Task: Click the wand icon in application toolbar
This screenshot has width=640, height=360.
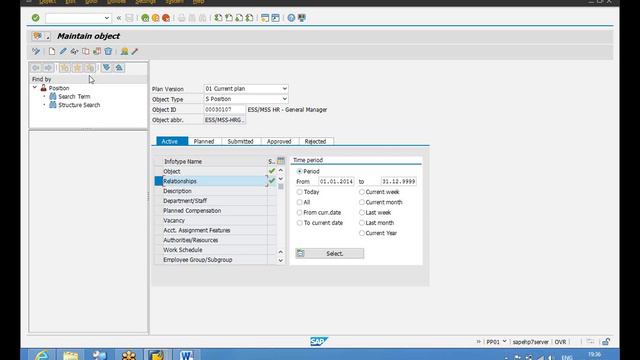Action: pos(135,51)
